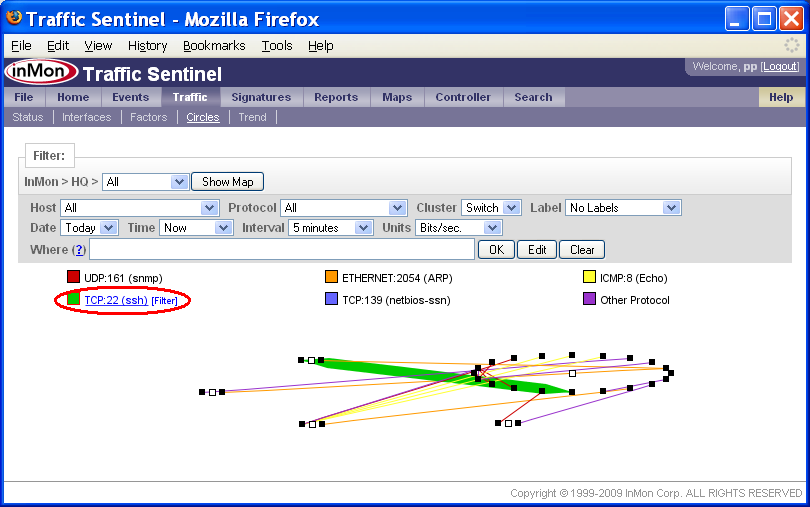Switch to the Home tab
The image size is (810, 507).
click(x=73, y=97)
